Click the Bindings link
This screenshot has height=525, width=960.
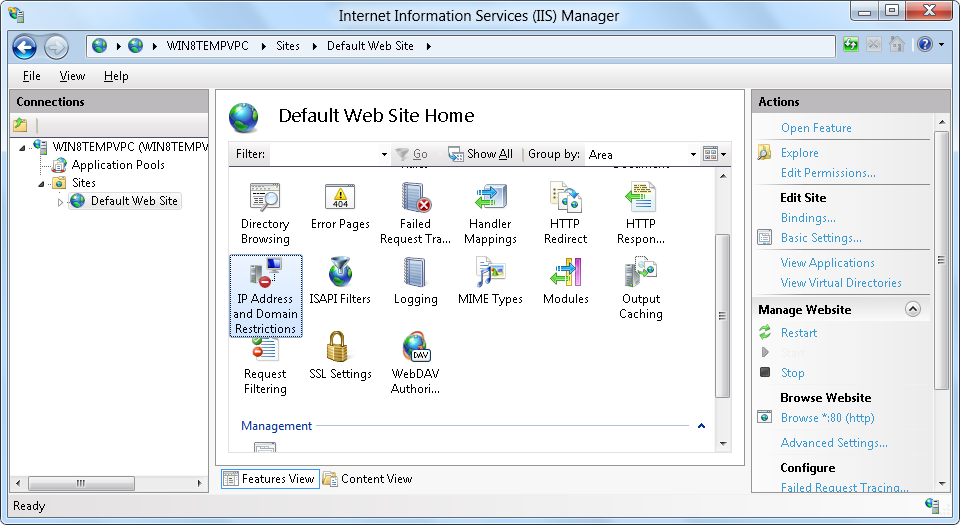[808, 218]
